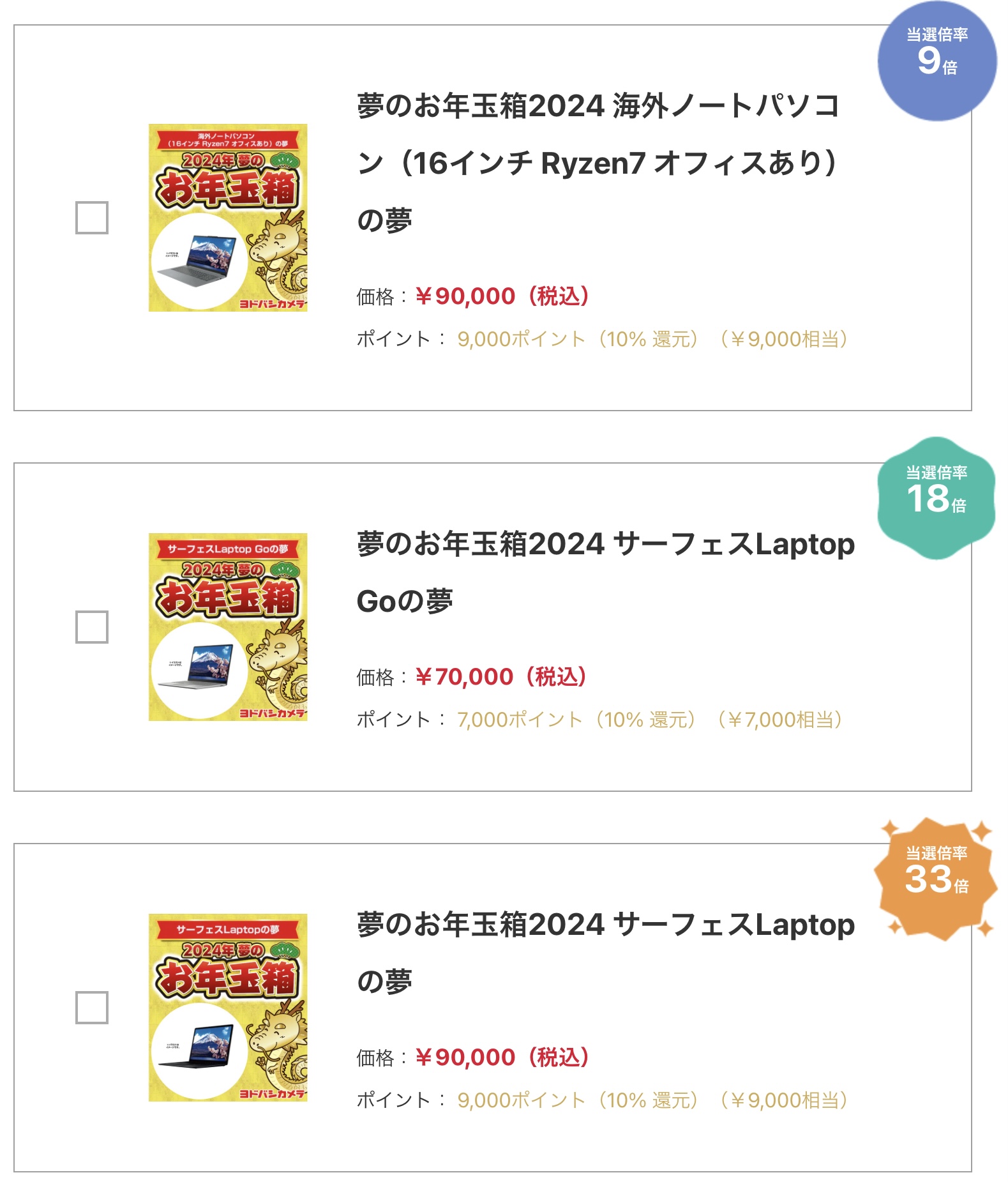The image size is (1008, 1182).
Task: Tick the サーフェスLaptop Goの夢 checkbox
Action: 92,627
